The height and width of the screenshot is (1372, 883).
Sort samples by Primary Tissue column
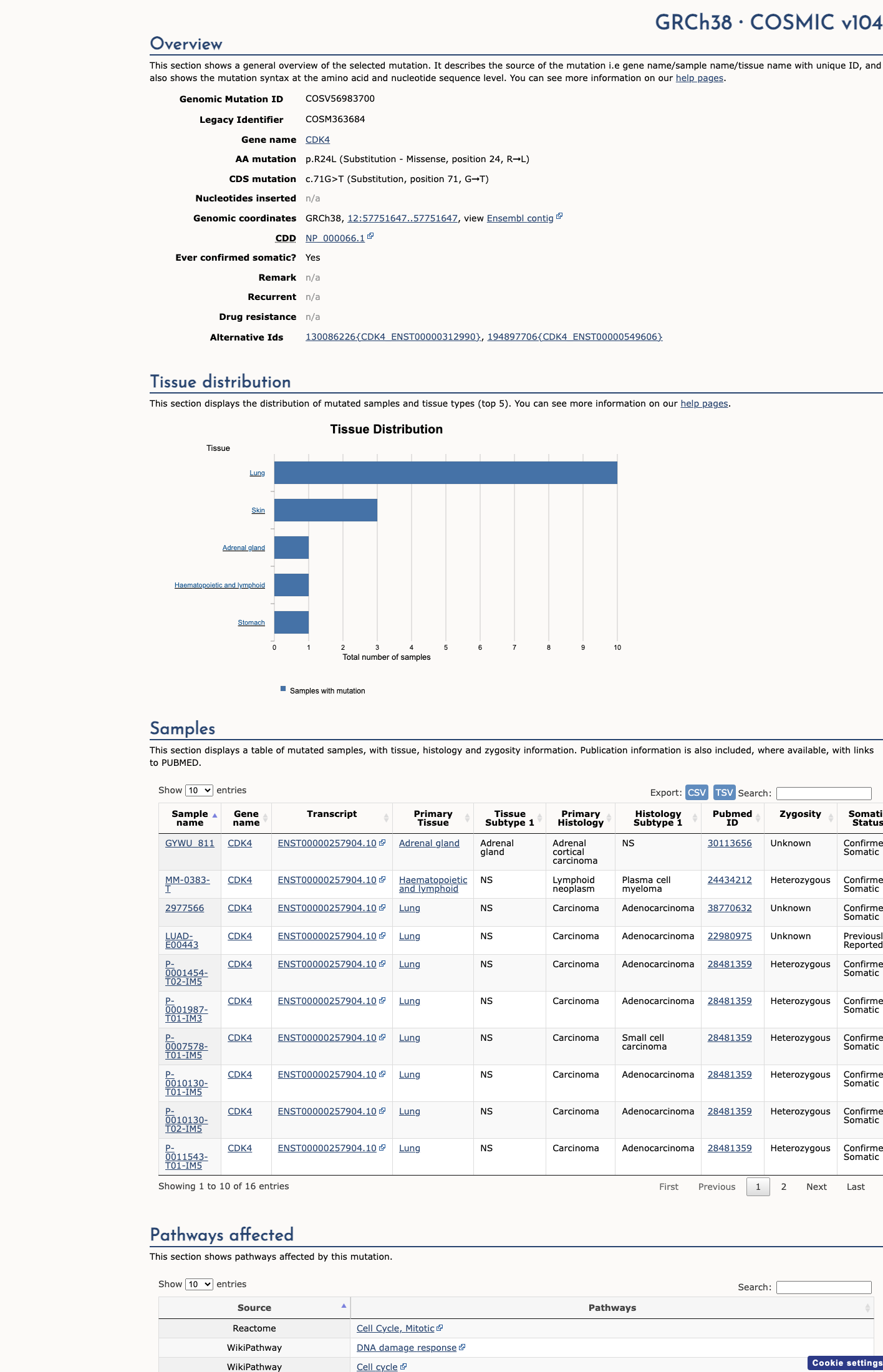[x=433, y=818]
